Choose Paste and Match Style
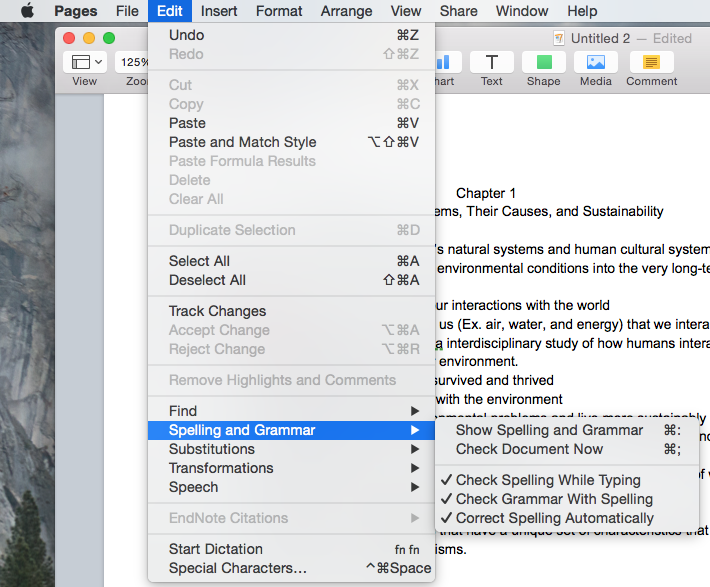This screenshot has height=587, width=710. click(x=291, y=142)
